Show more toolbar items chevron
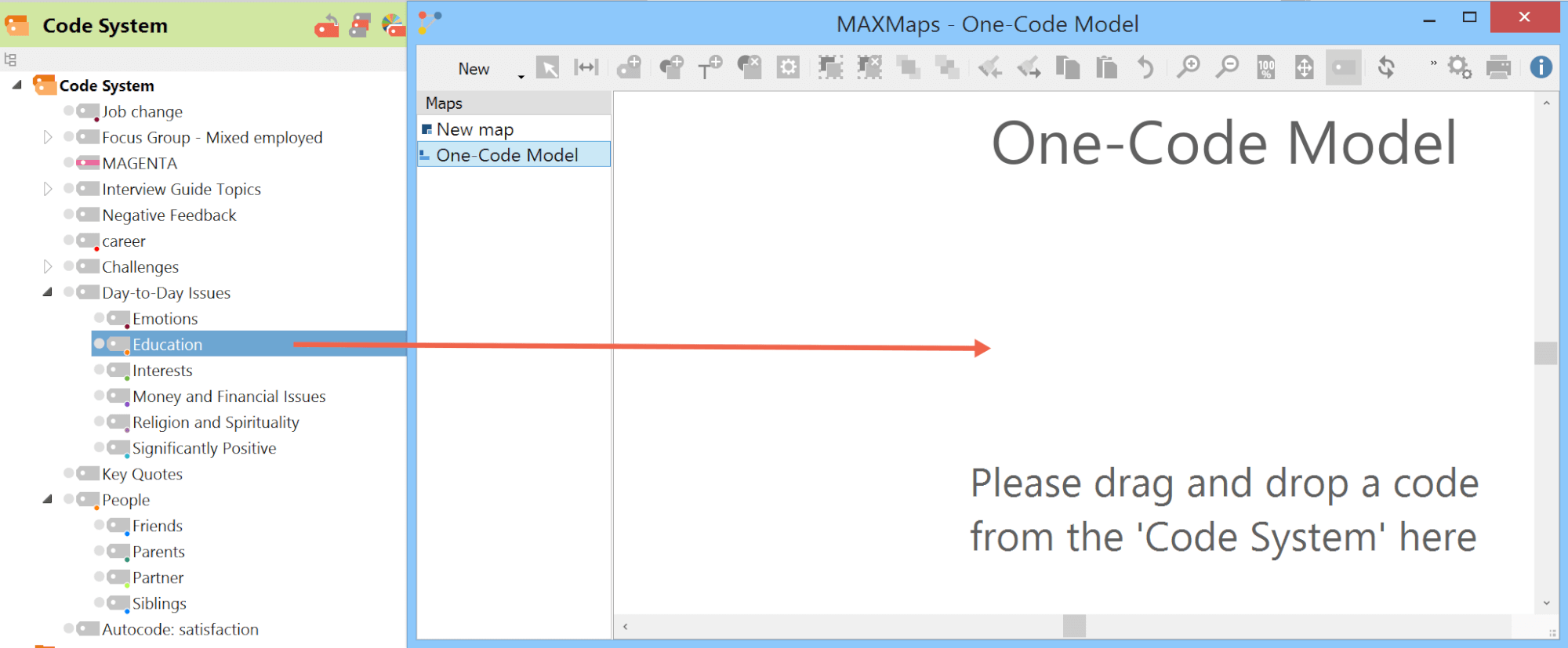 (x=1433, y=63)
